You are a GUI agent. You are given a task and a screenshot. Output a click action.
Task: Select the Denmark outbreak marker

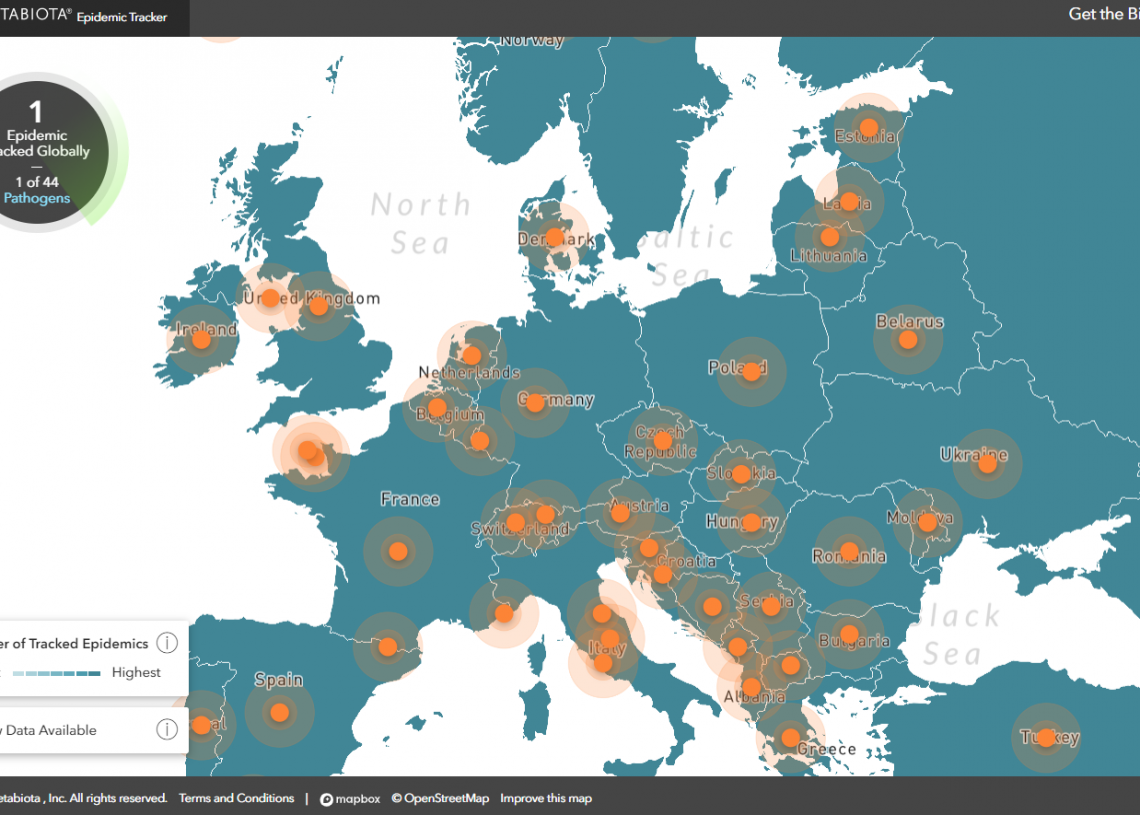pyautogui.click(x=554, y=238)
